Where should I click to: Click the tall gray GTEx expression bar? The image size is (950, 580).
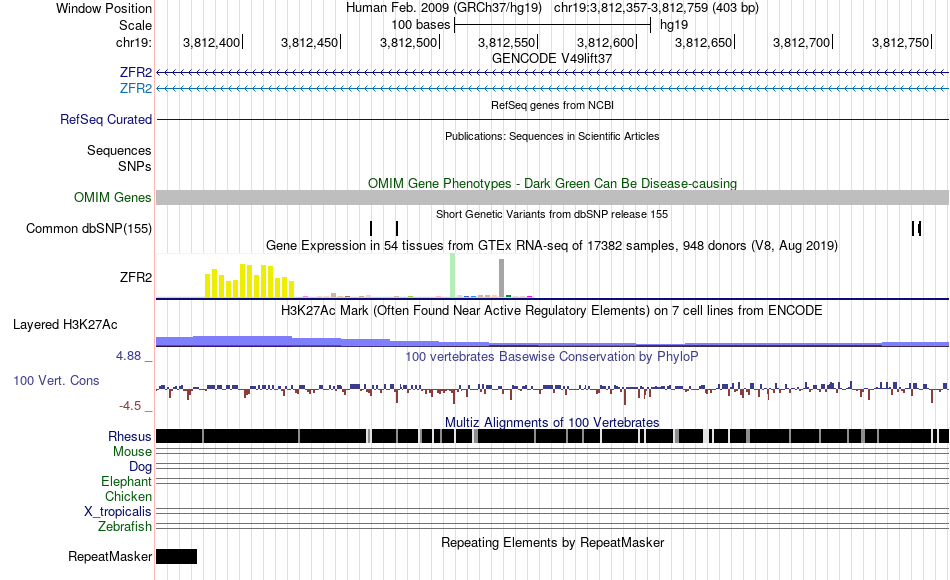pyautogui.click(x=502, y=278)
